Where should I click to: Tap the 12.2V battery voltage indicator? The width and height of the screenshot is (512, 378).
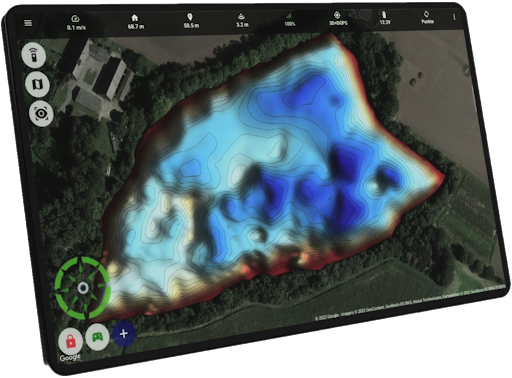[385, 18]
